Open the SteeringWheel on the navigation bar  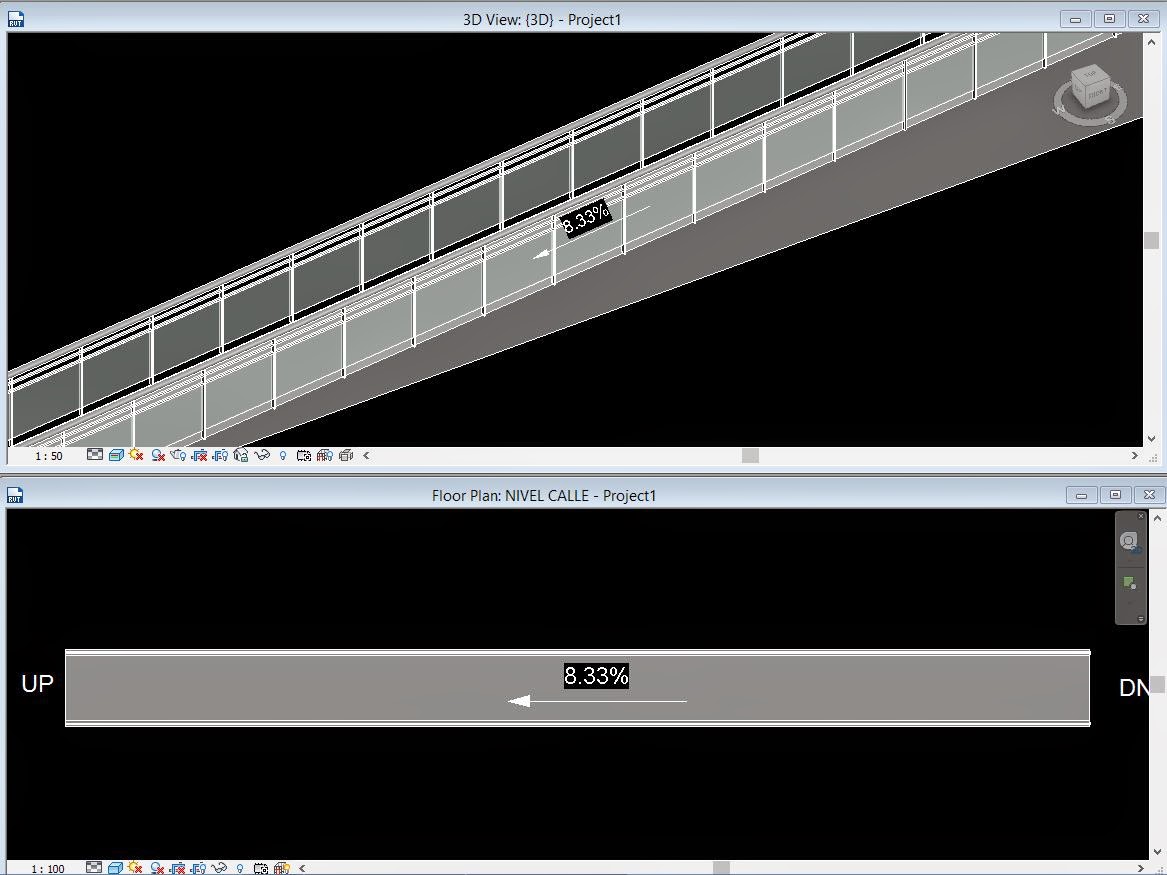tap(1130, 541)
